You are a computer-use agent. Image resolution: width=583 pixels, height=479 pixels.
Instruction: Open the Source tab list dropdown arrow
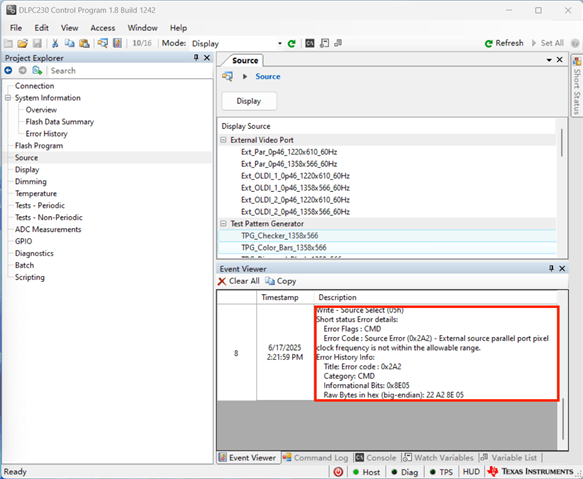549,60
